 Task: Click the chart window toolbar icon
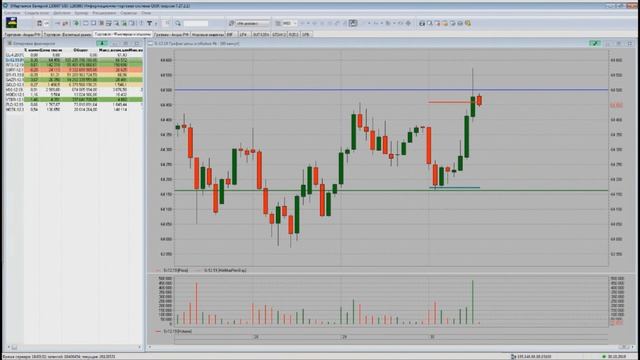pos(353,23)
